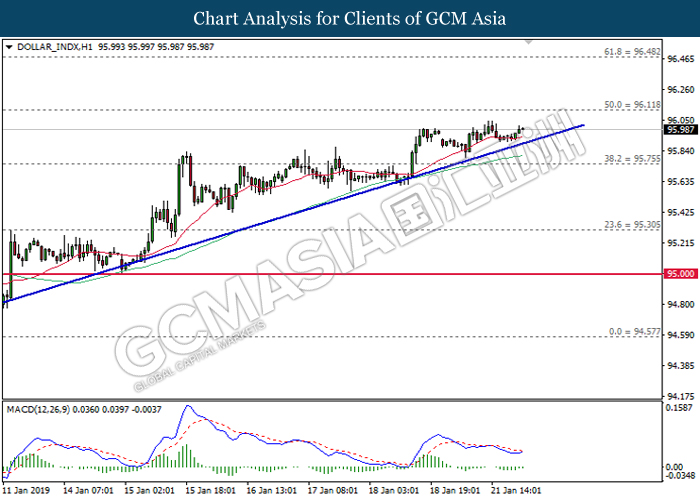Click the 94.385 price scale value

click(x=681, y=366)
